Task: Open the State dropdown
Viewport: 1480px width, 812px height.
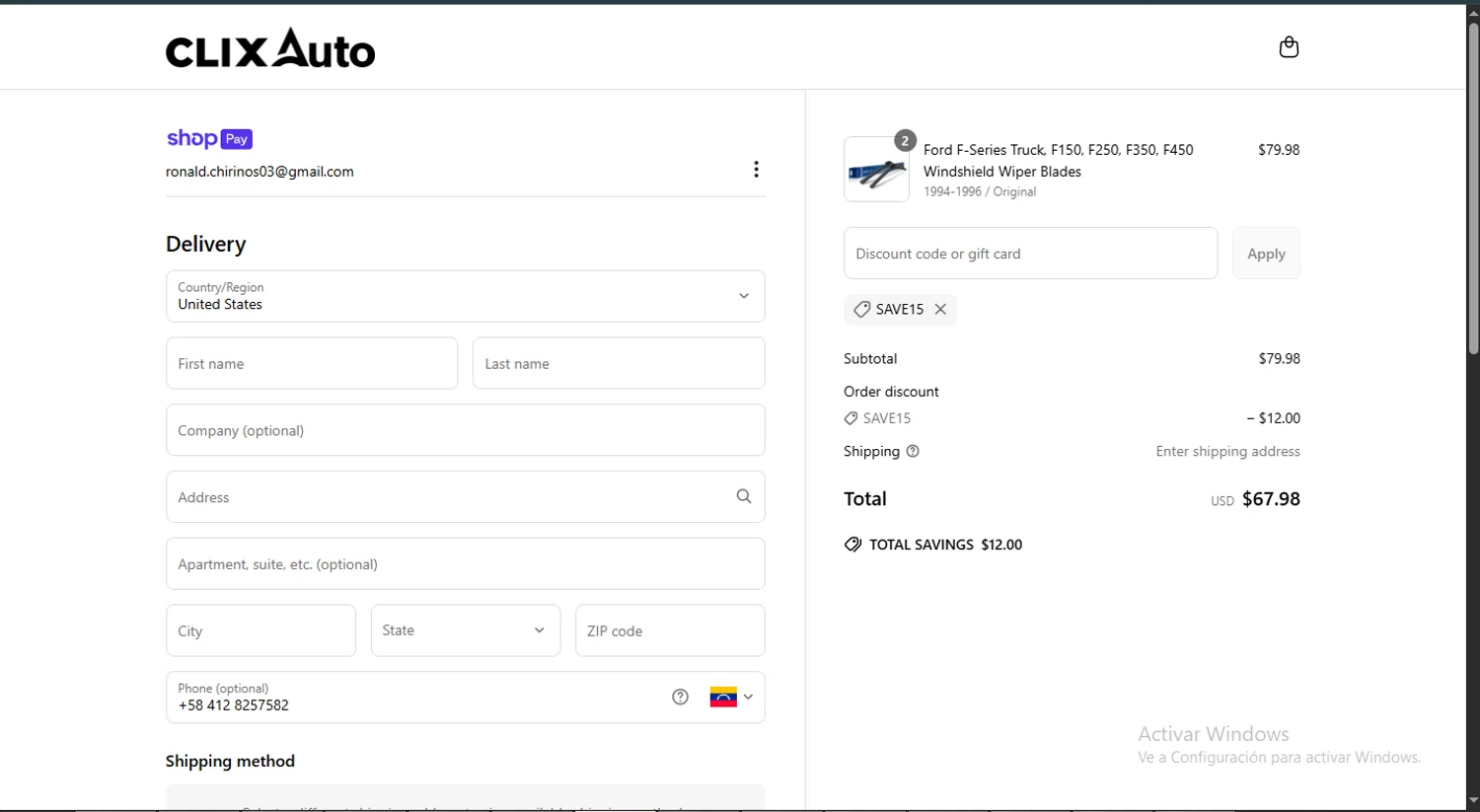Action: click(466, 630)
